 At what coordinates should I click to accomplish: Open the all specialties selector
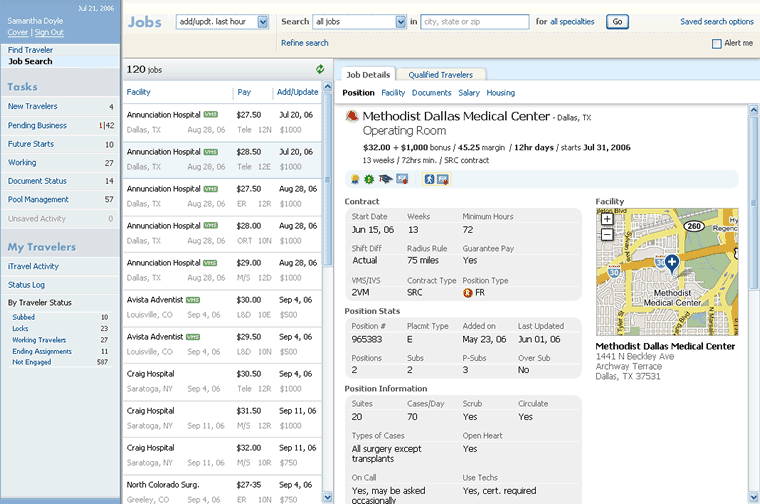pos(572,22)
